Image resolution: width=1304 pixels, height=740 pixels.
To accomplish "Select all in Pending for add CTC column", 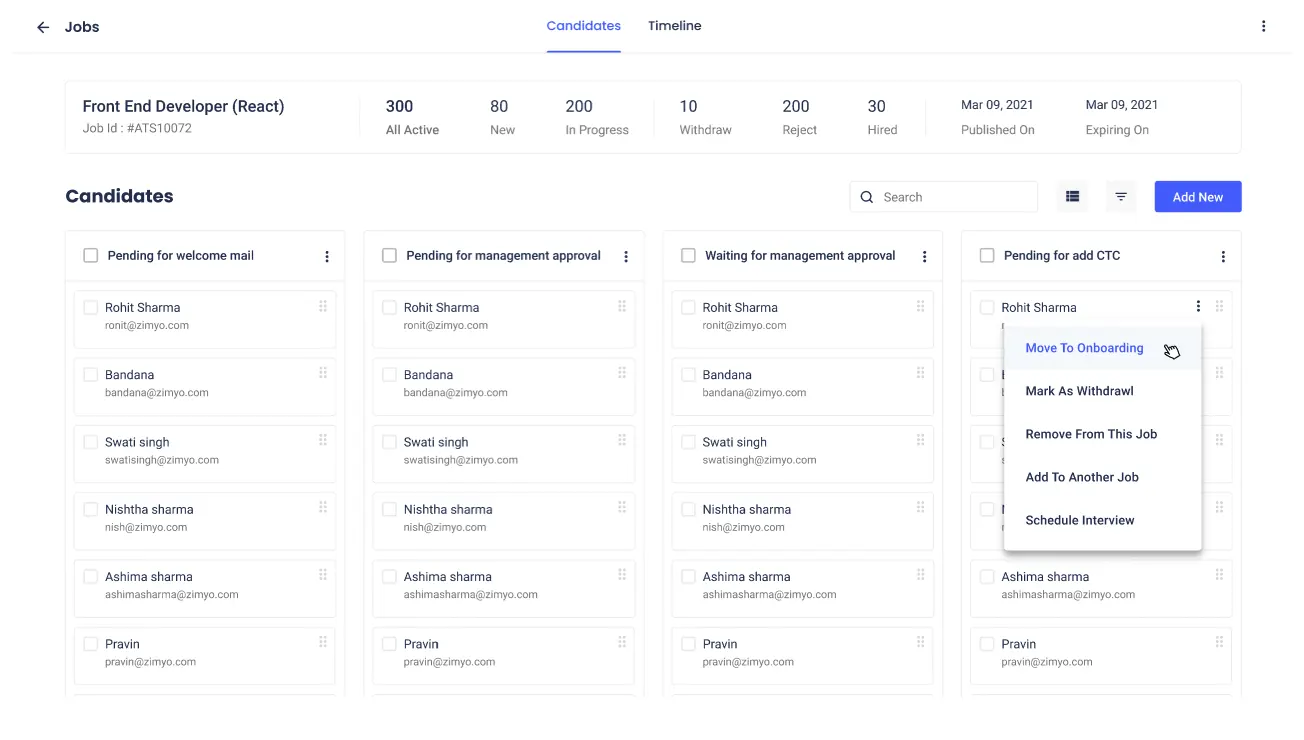I will click(x=987, y=256).
